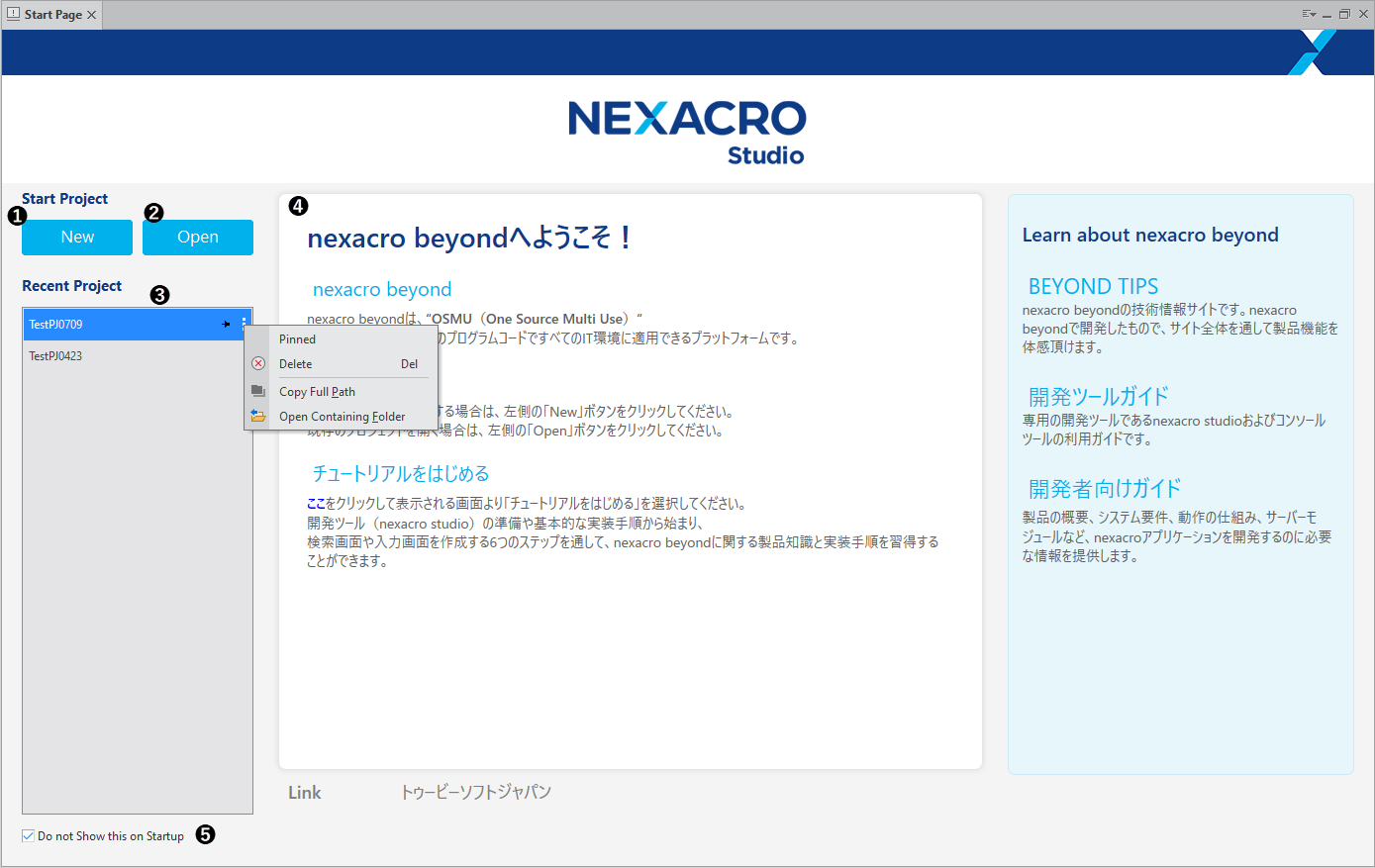Uncheck Do not Show this on Startup

[29, 836]
